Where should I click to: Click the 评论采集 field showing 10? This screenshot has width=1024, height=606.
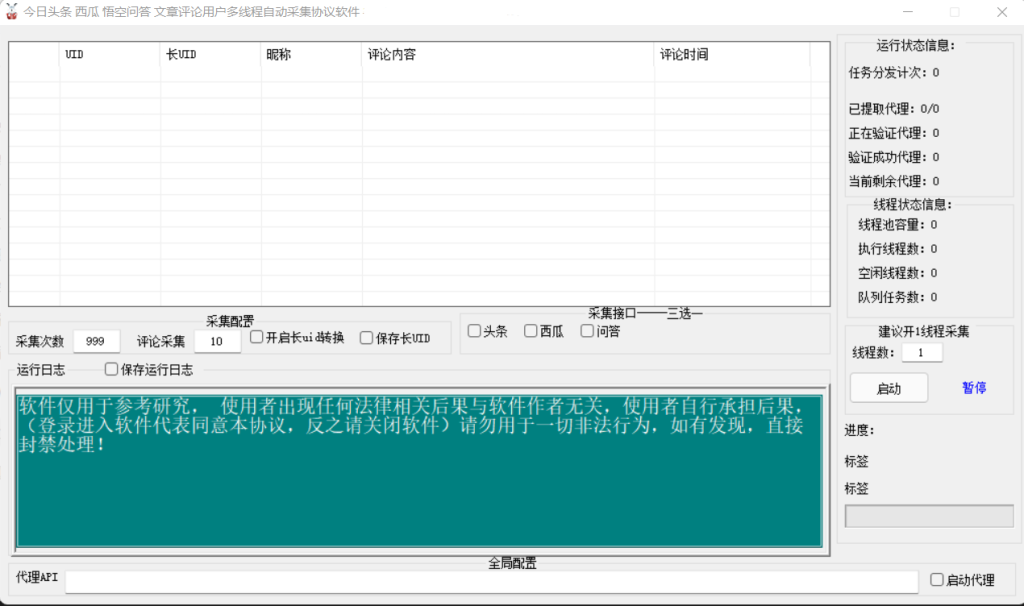(217, 341)
